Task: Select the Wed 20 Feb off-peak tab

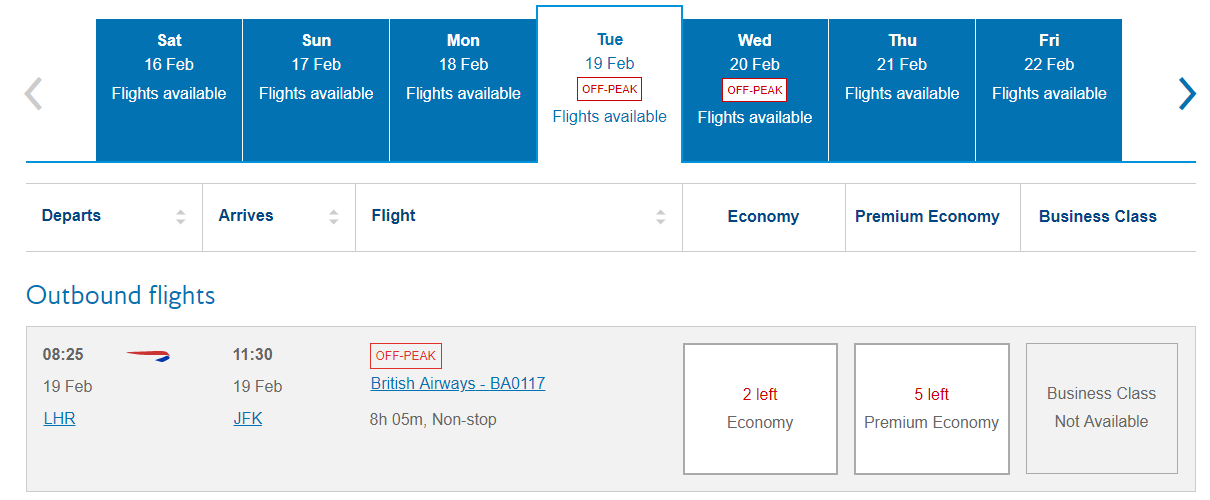Action: point(755,90)
